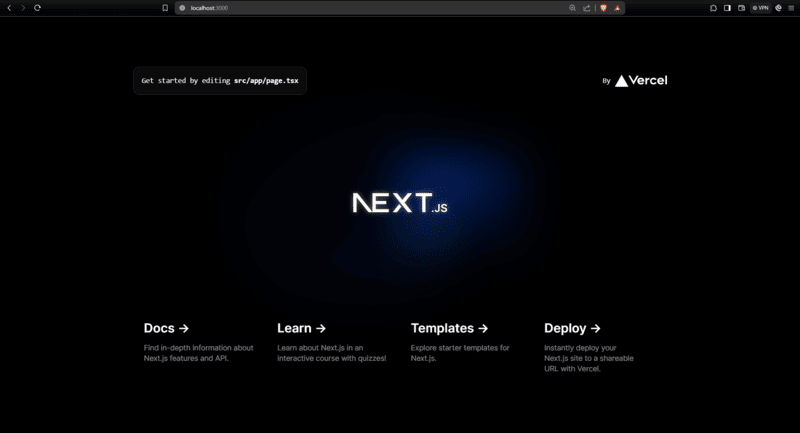Open the browser hamburger menu
800x433 pixels.
pyautogui.click(x=791, y=8)
